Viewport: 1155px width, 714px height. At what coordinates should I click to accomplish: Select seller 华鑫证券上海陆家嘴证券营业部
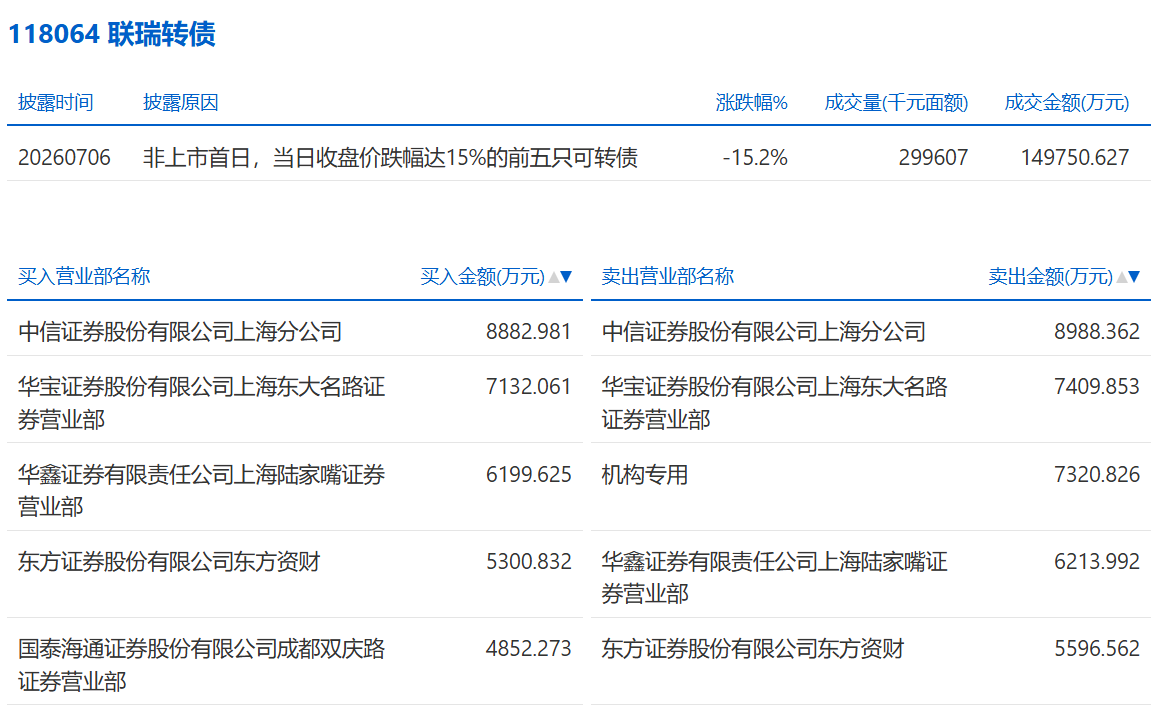coord(774,578)
